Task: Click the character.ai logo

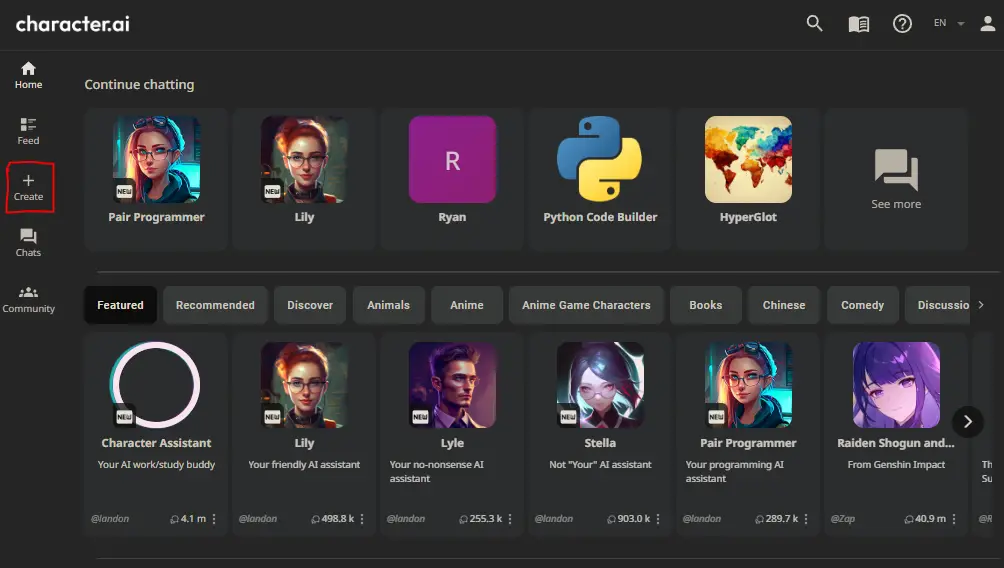Action: (73, 24)
